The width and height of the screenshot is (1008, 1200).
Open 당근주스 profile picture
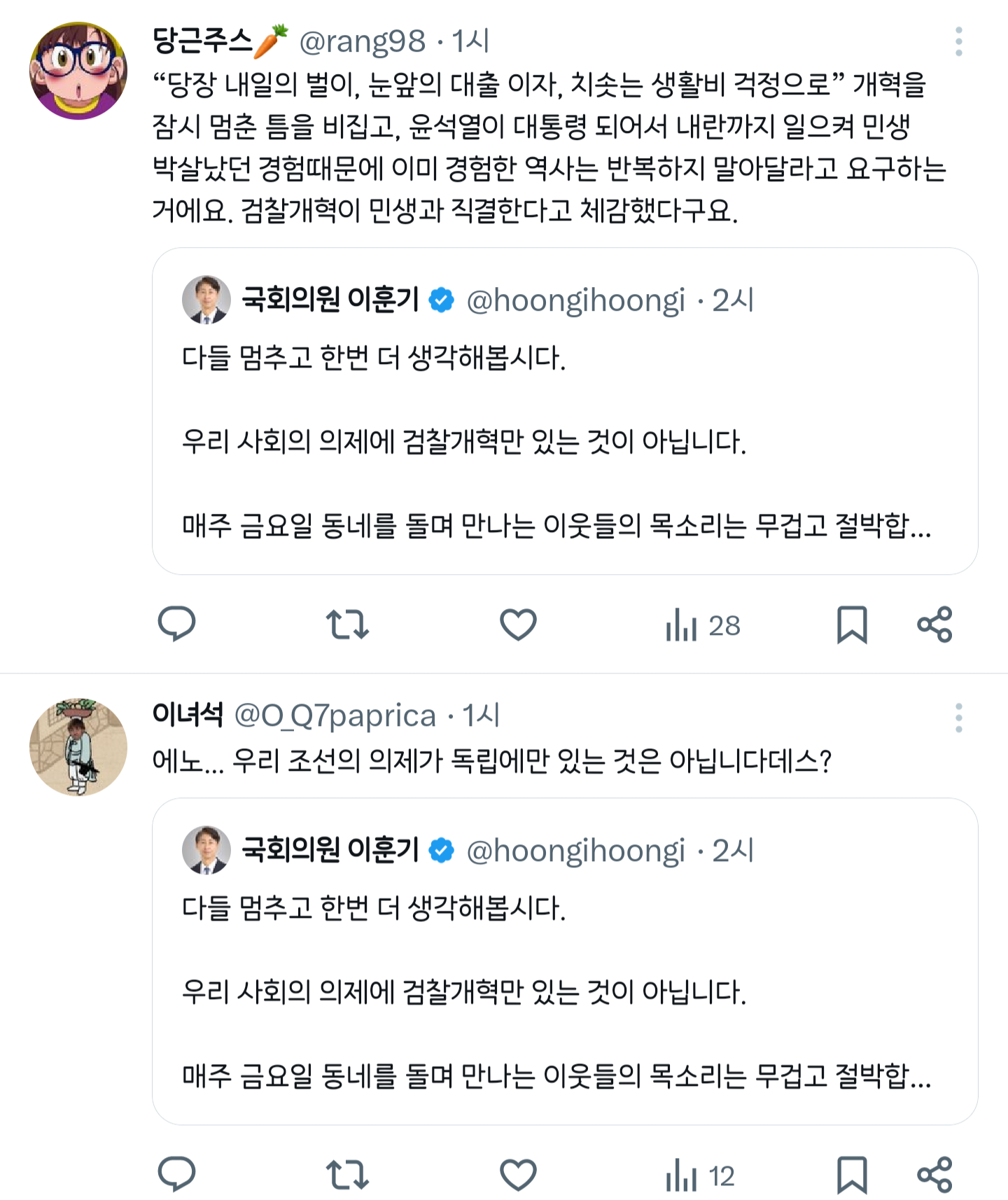(78, 71)
